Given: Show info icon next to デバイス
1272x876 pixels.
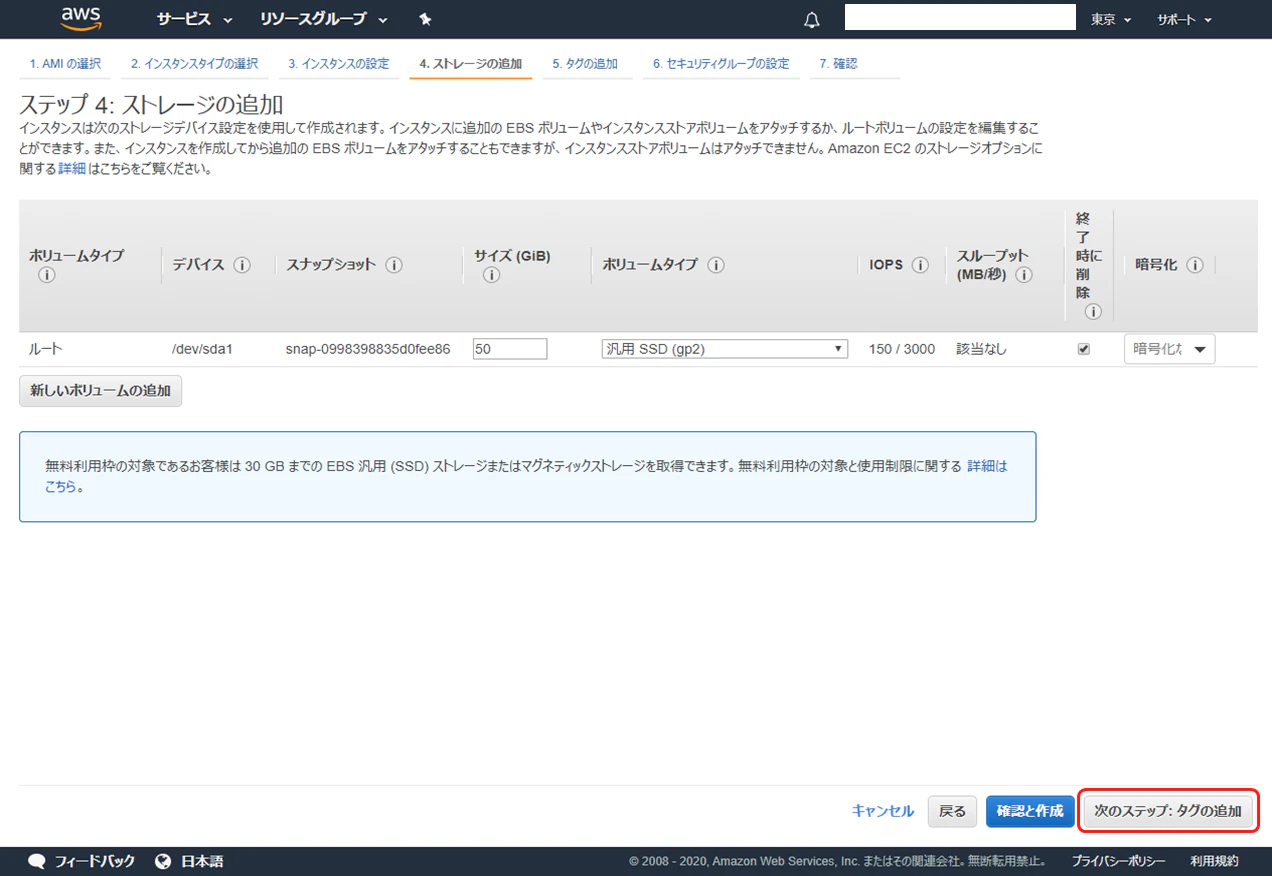Looking at the screenshot, I should point(241,265).
